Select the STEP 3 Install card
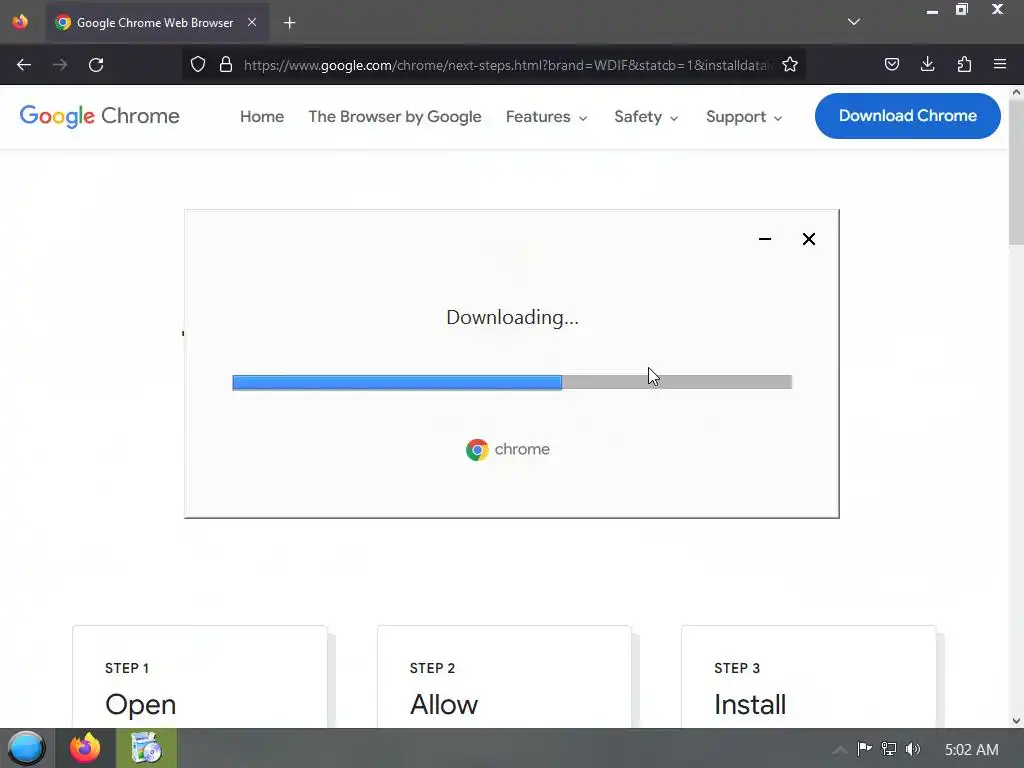The width and height of the screenshot is (1024, 768). coord(808,677)
